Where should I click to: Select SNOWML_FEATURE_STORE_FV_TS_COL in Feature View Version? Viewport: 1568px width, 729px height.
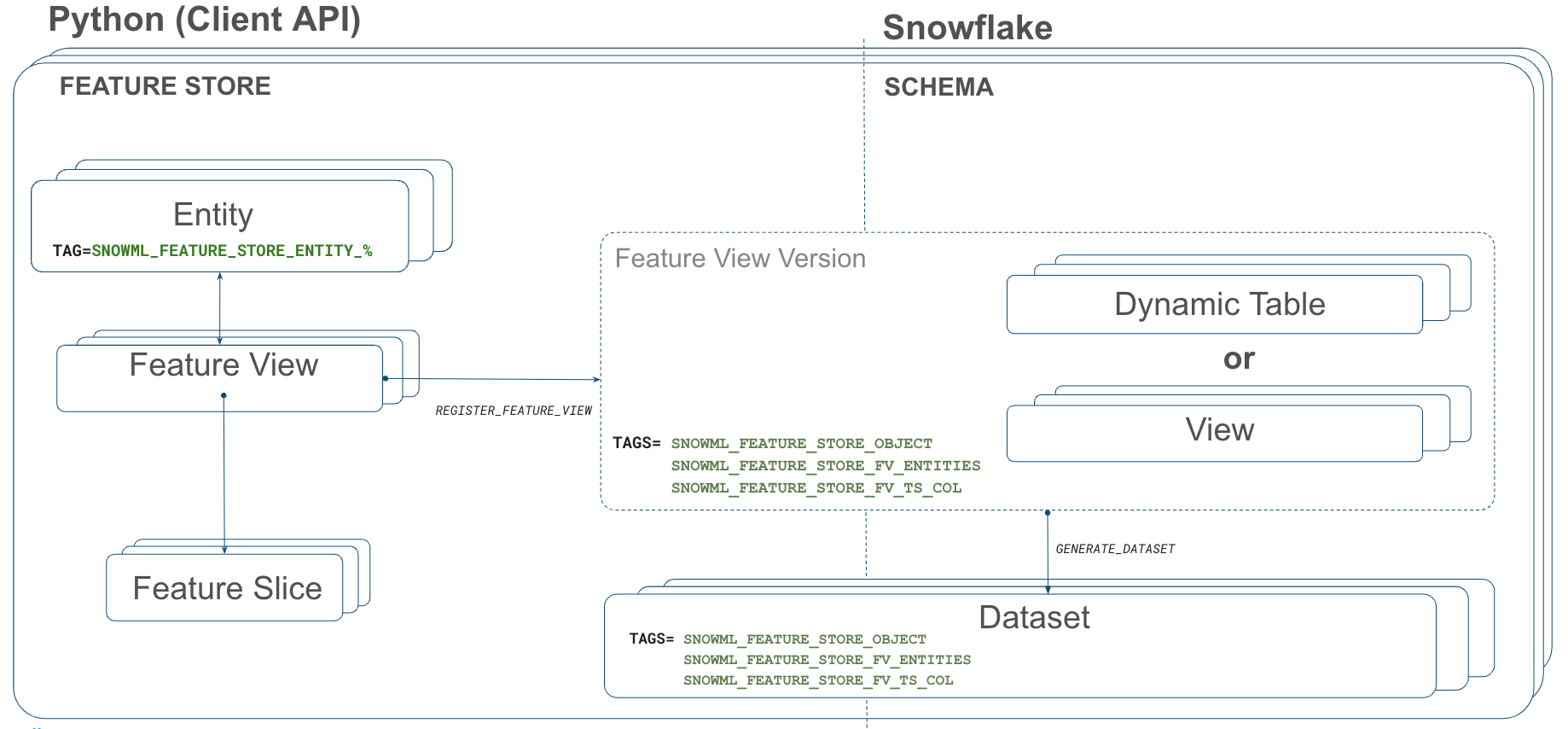point(816,488)
